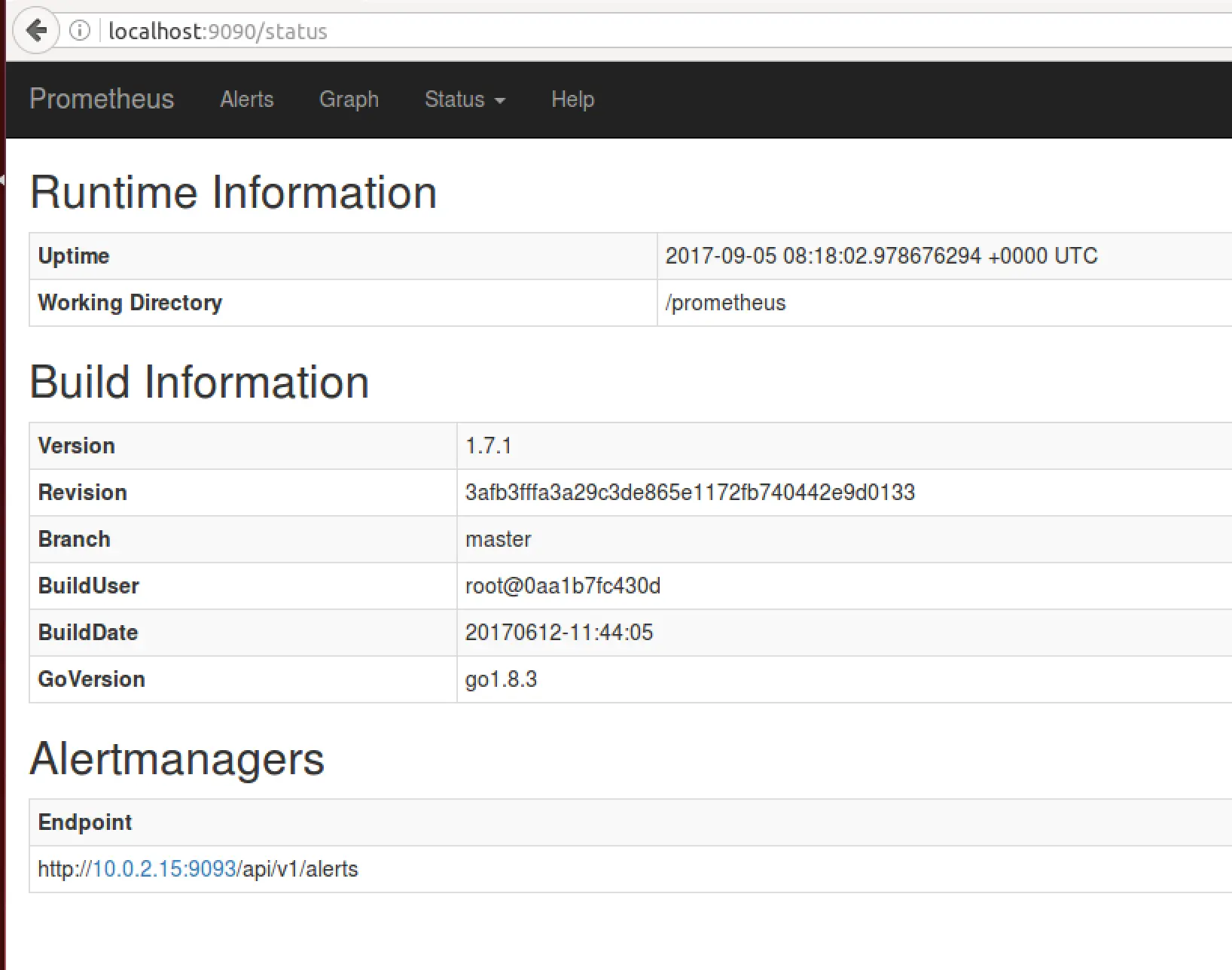This screenshot has height=970, width=1232.
Task: Click the Uptime timestamp value
Action: pos(881,256)
